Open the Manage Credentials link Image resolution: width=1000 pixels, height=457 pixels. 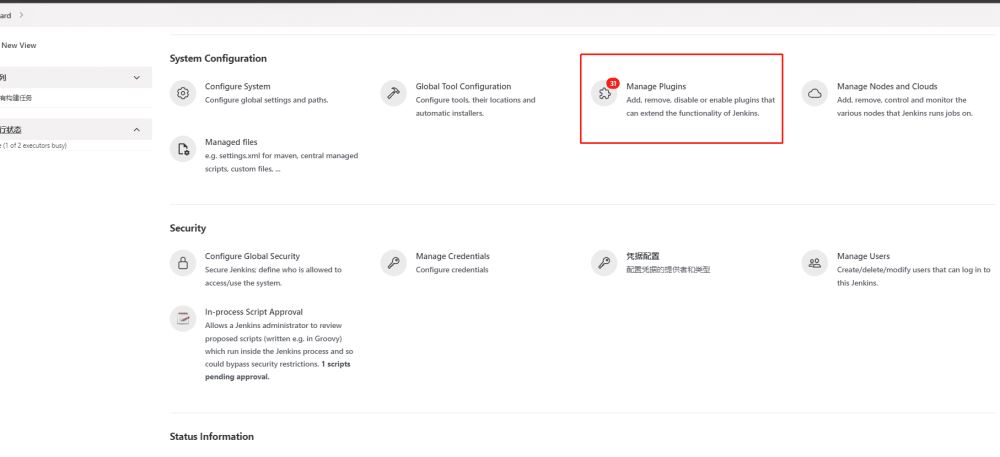[x=453, y=256]
